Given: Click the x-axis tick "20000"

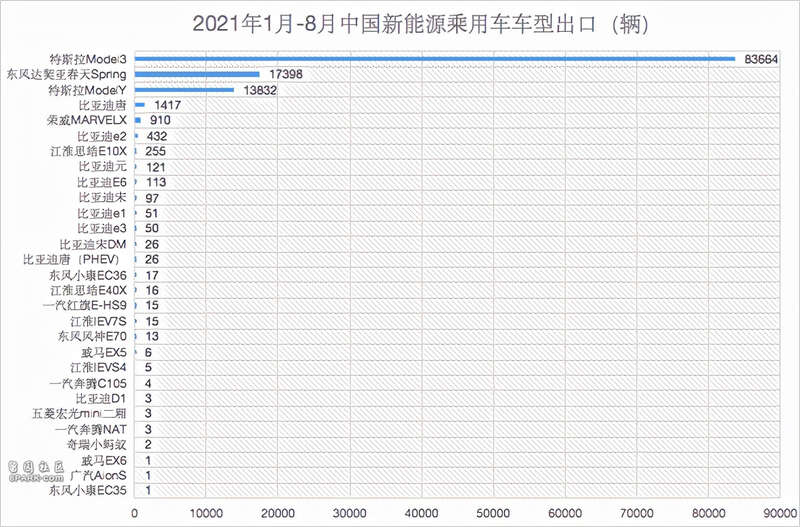Looking at the screenshot, I should point(278,514).
